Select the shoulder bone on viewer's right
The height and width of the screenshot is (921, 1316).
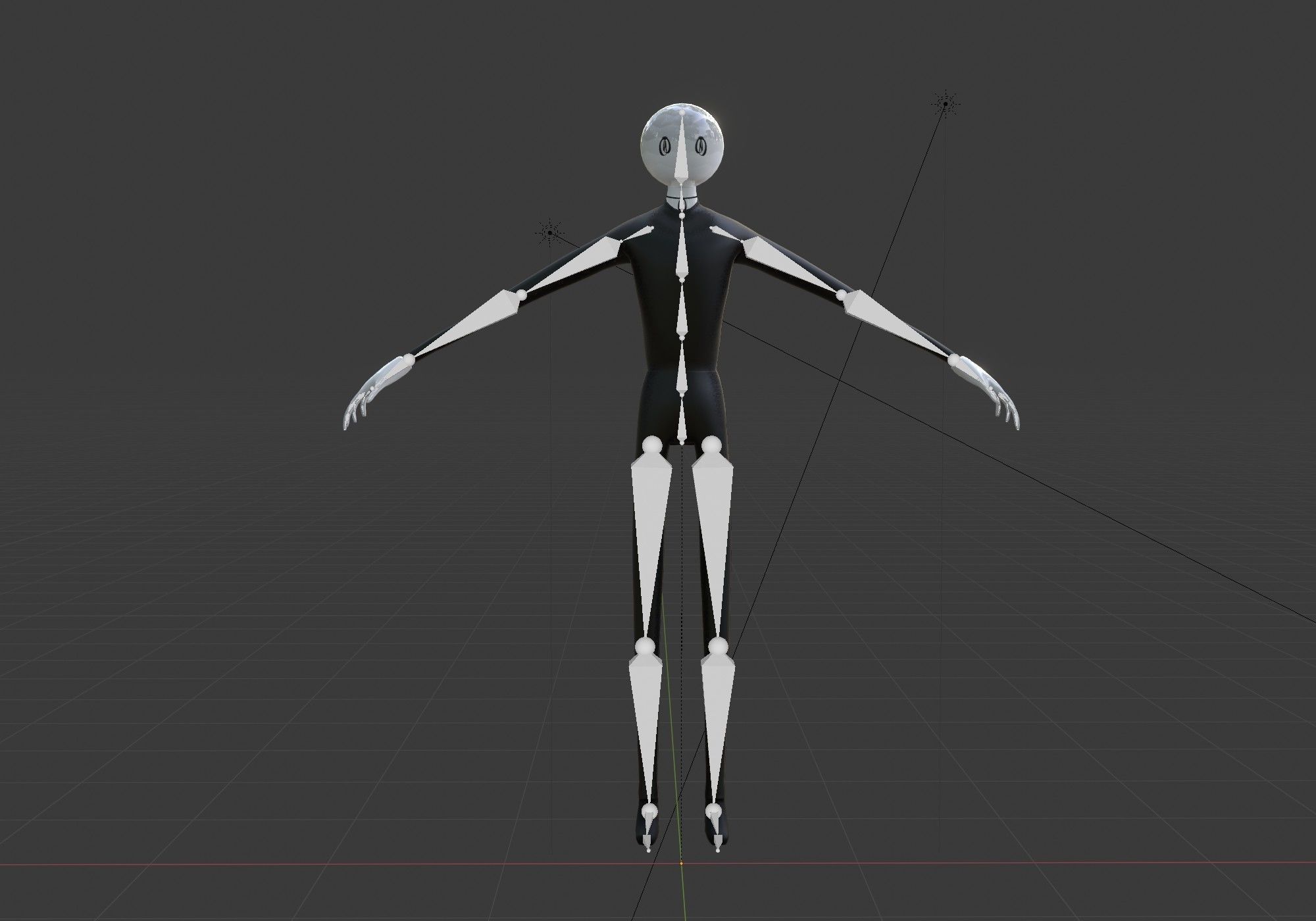coord(727,233)
